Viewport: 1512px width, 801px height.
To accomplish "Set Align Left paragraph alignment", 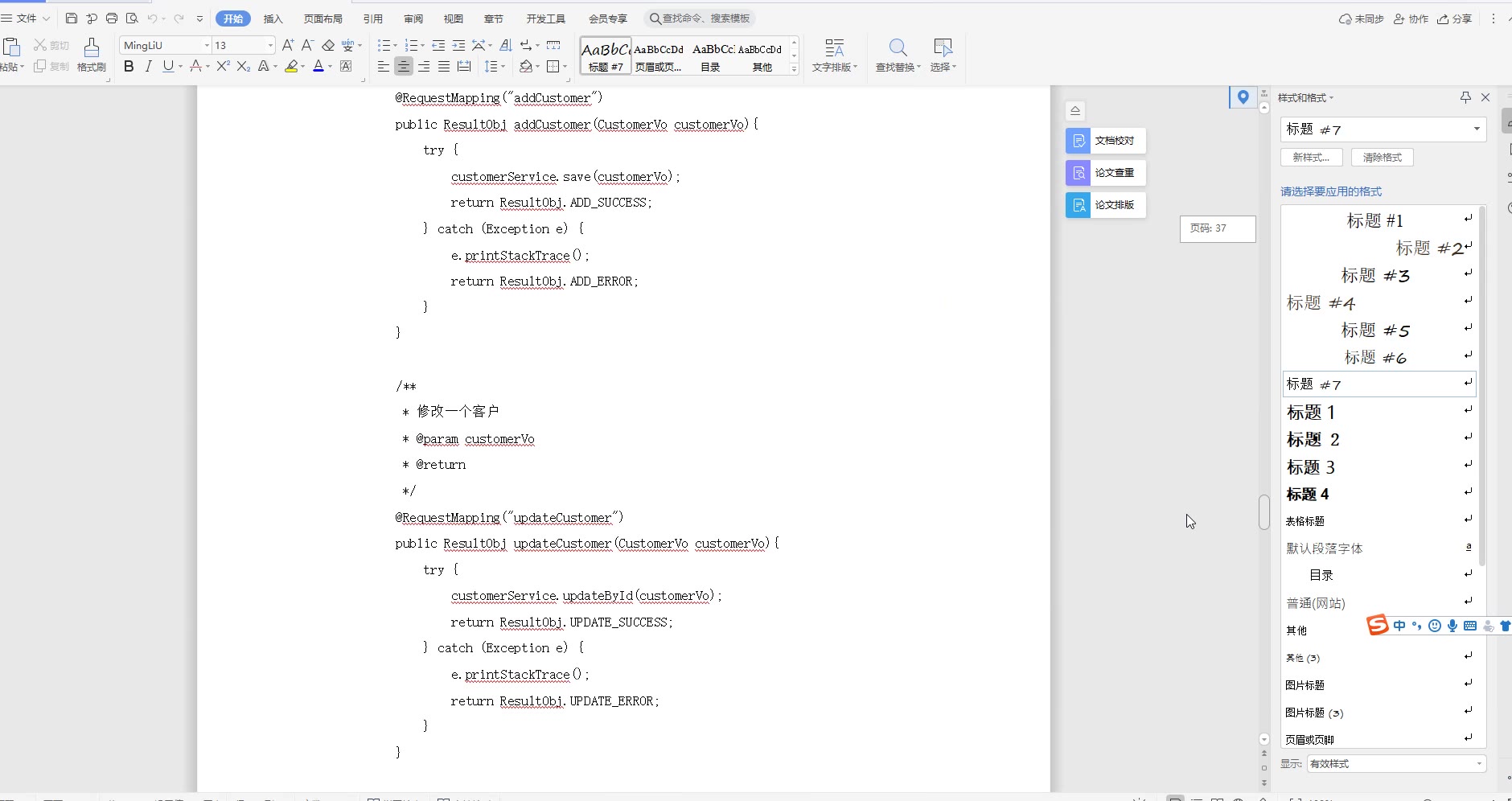I will point(384,66).
